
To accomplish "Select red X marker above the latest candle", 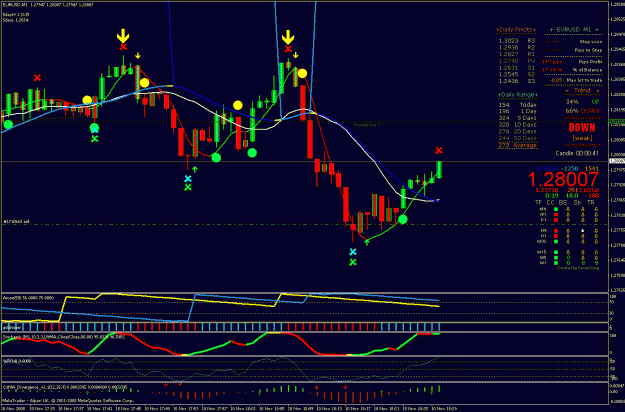I will click(439, 150).
